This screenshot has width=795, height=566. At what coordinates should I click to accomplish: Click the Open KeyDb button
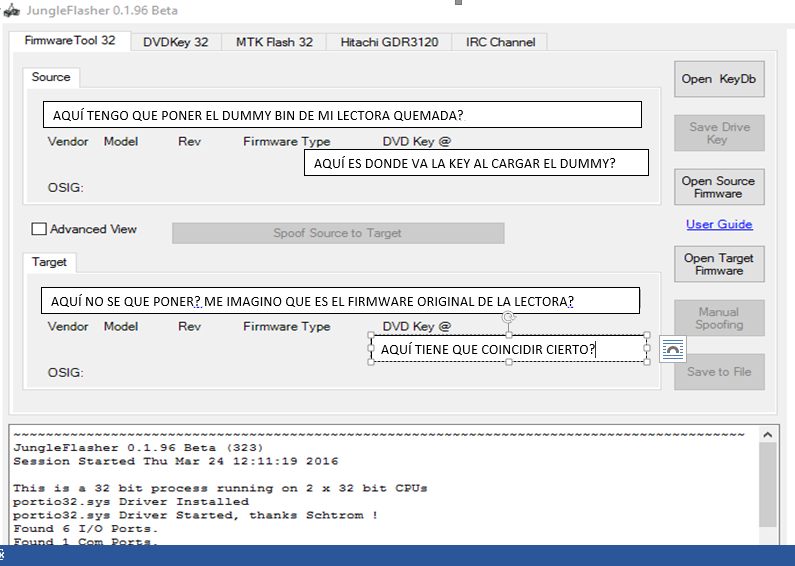point(719,79)
